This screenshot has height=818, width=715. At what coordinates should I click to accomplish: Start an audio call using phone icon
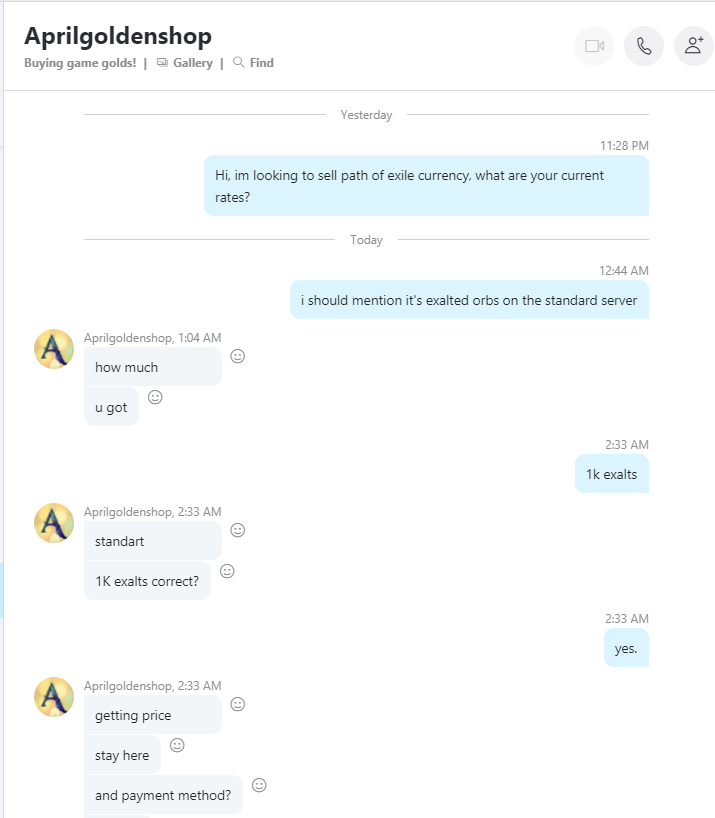(x=644, y=46)
